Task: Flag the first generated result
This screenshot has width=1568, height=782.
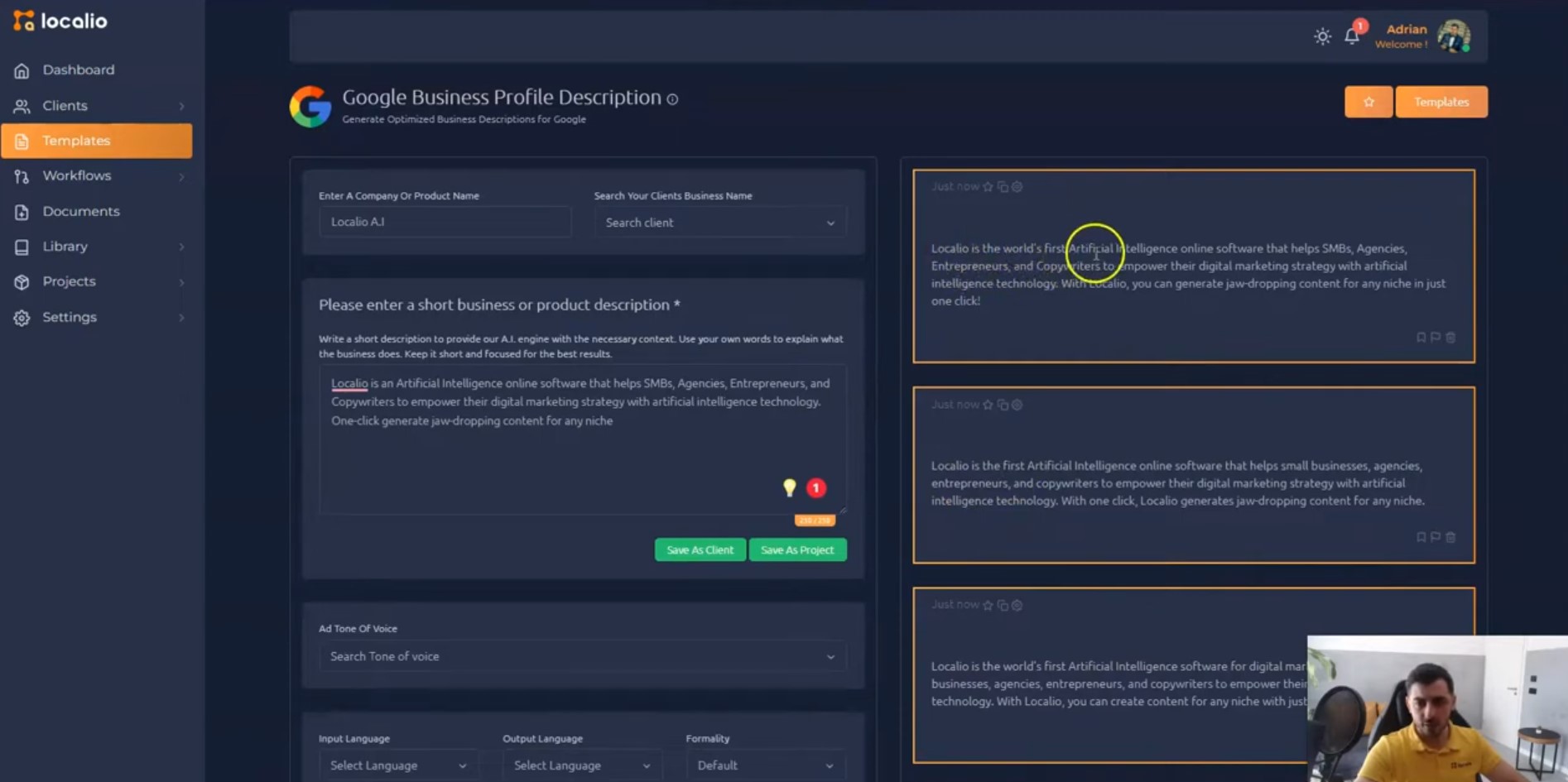Action: pyautogui.click(x=1436, y=338)
